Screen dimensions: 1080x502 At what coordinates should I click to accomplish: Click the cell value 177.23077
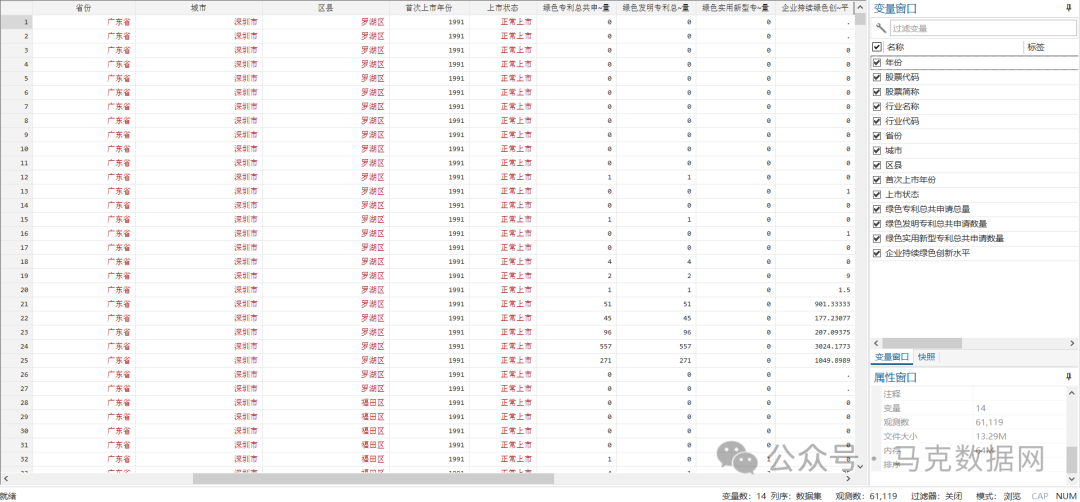point(815,318)
